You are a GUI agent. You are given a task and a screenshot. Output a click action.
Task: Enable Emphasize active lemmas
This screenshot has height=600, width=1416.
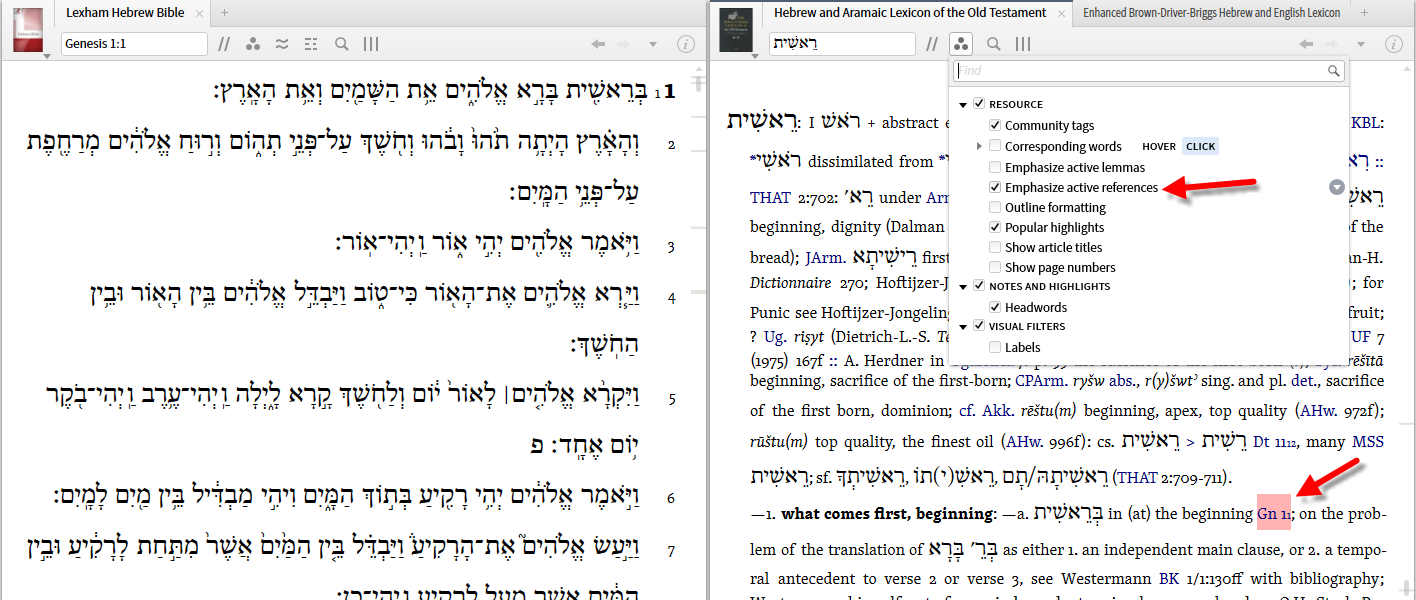(x=995, y=167)
